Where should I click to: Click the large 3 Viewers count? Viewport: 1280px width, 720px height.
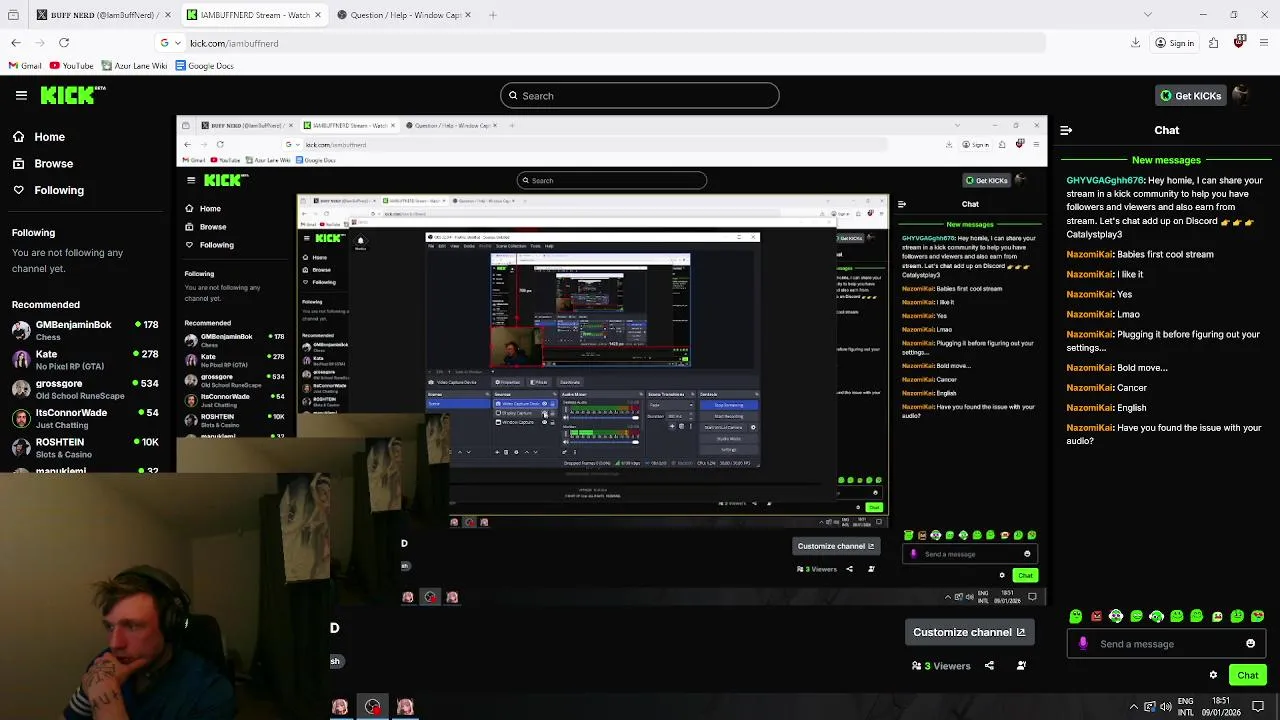pyautogui.click(x=941, y=666)
